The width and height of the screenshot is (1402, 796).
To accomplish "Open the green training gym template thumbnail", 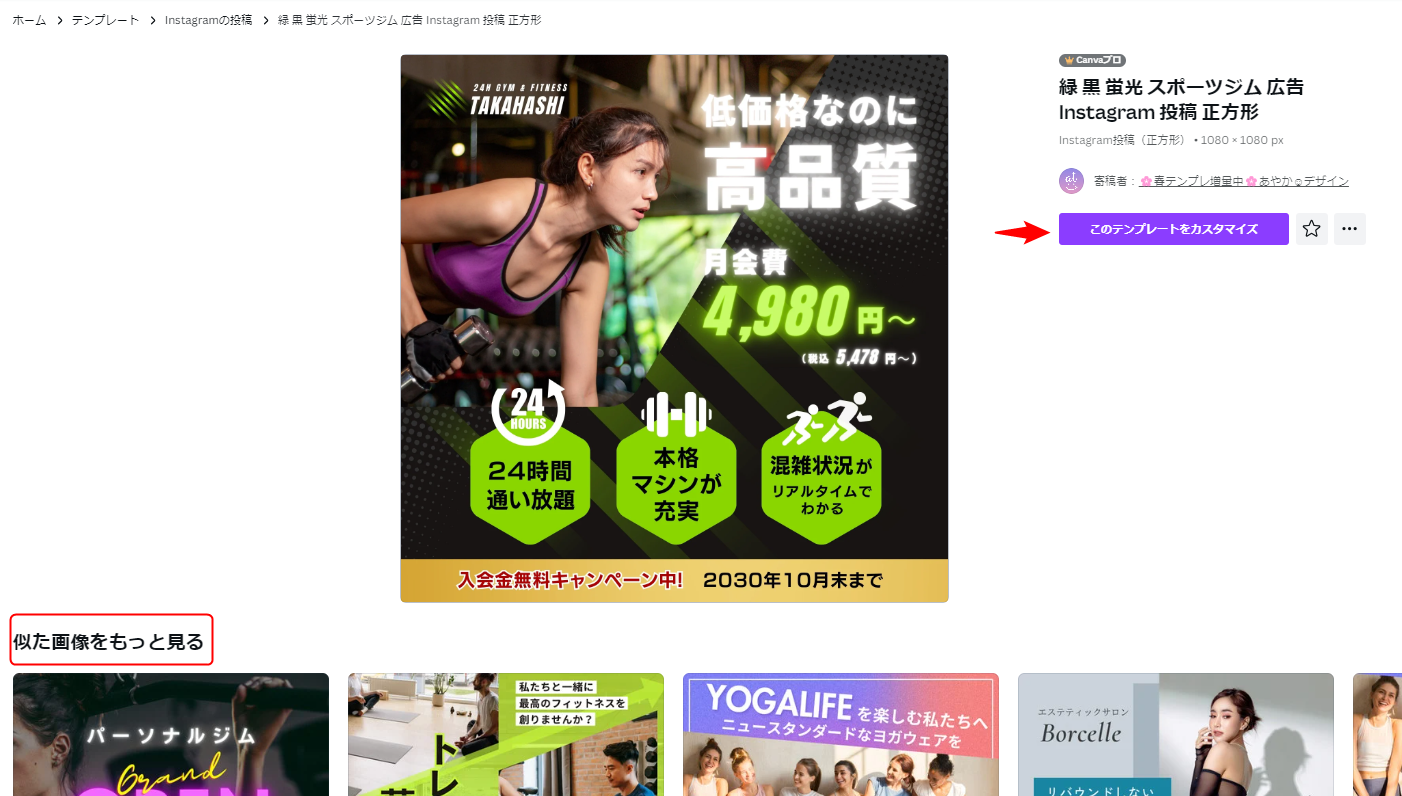I will 505,735.
